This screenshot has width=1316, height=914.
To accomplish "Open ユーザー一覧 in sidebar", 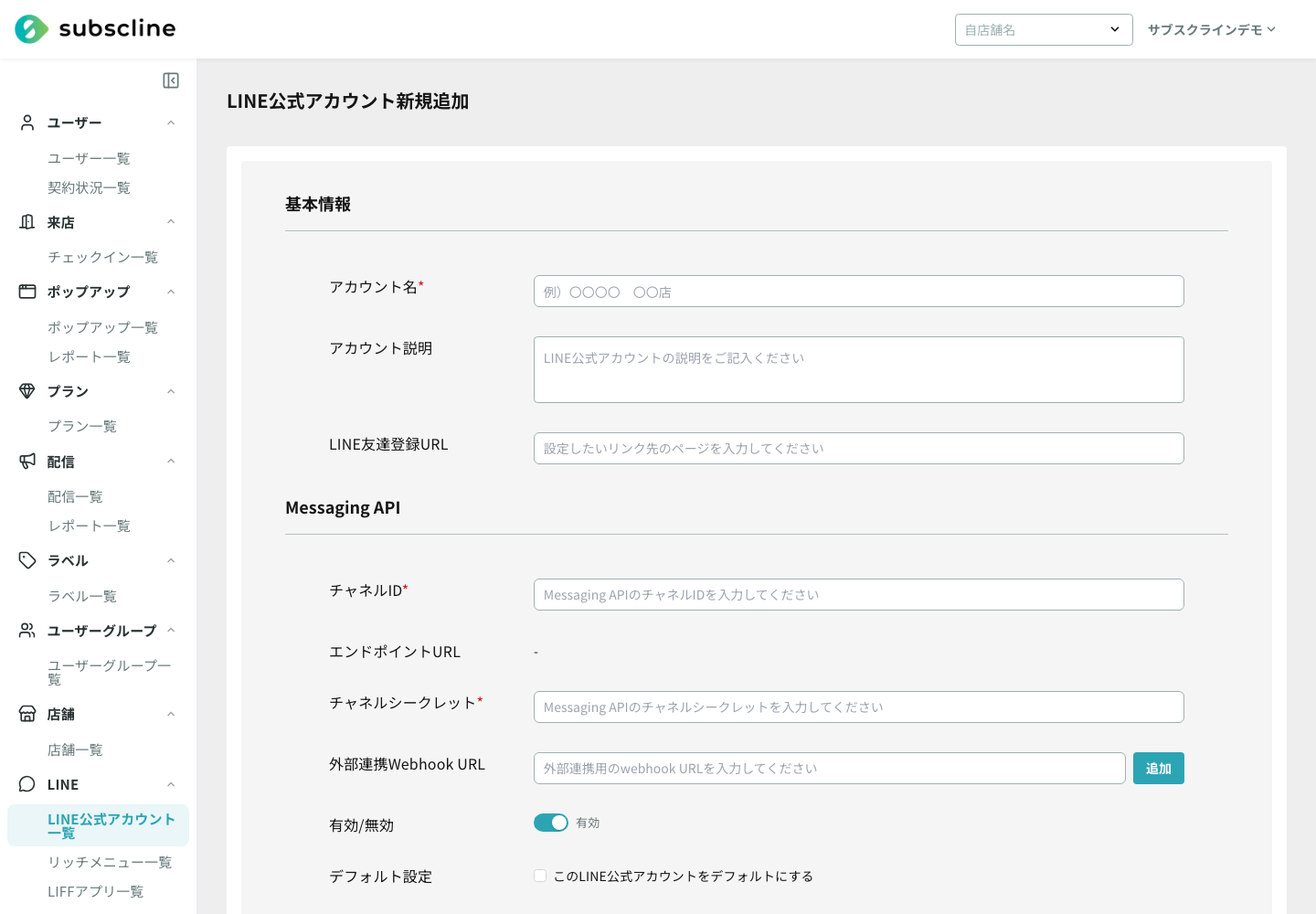I will pyautogui.click(x=89, y=158).
